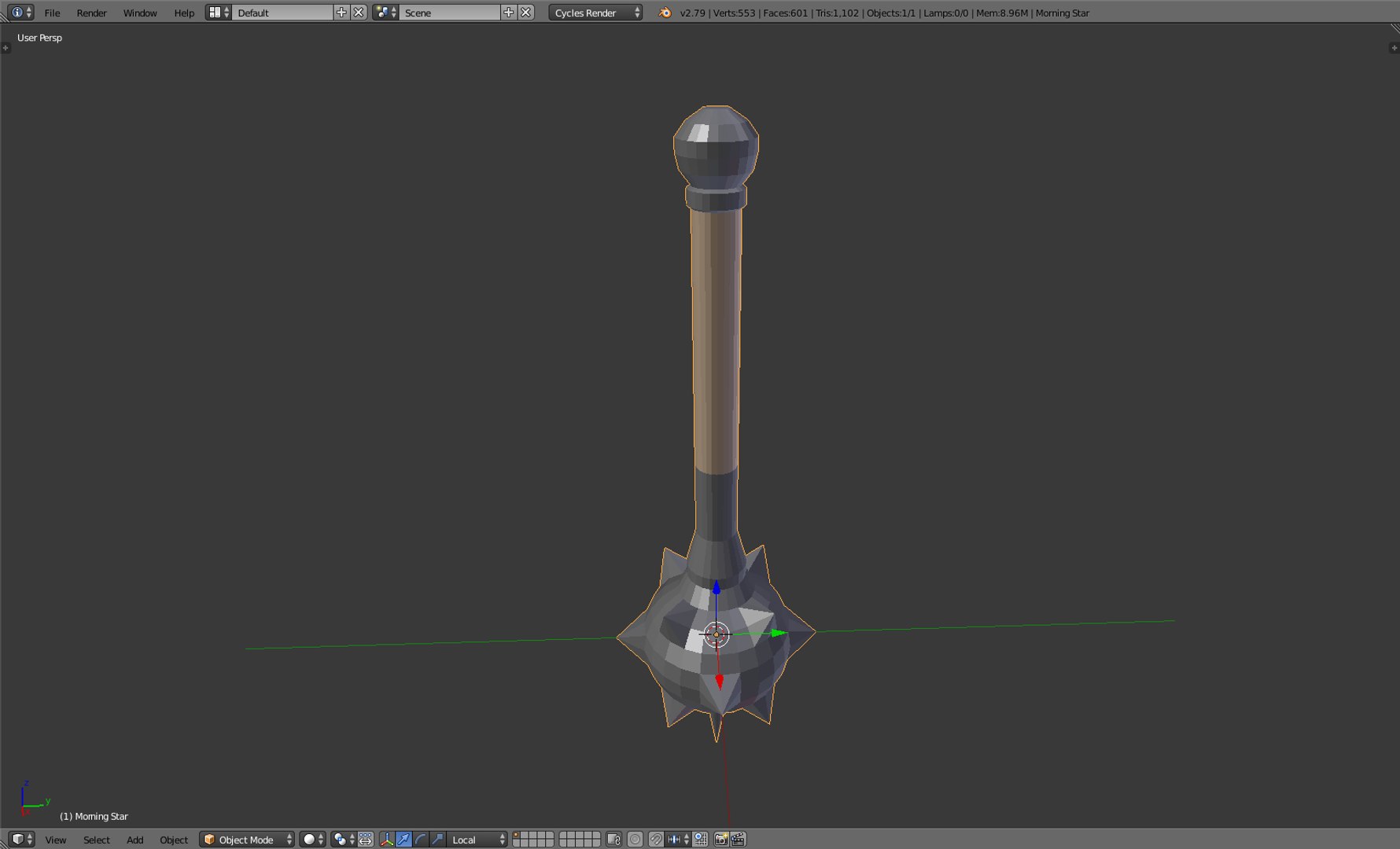Screen dimensions: 1400x849
Task: Render OpenGL animation of the viewport
Action: (x=738, y=840)
